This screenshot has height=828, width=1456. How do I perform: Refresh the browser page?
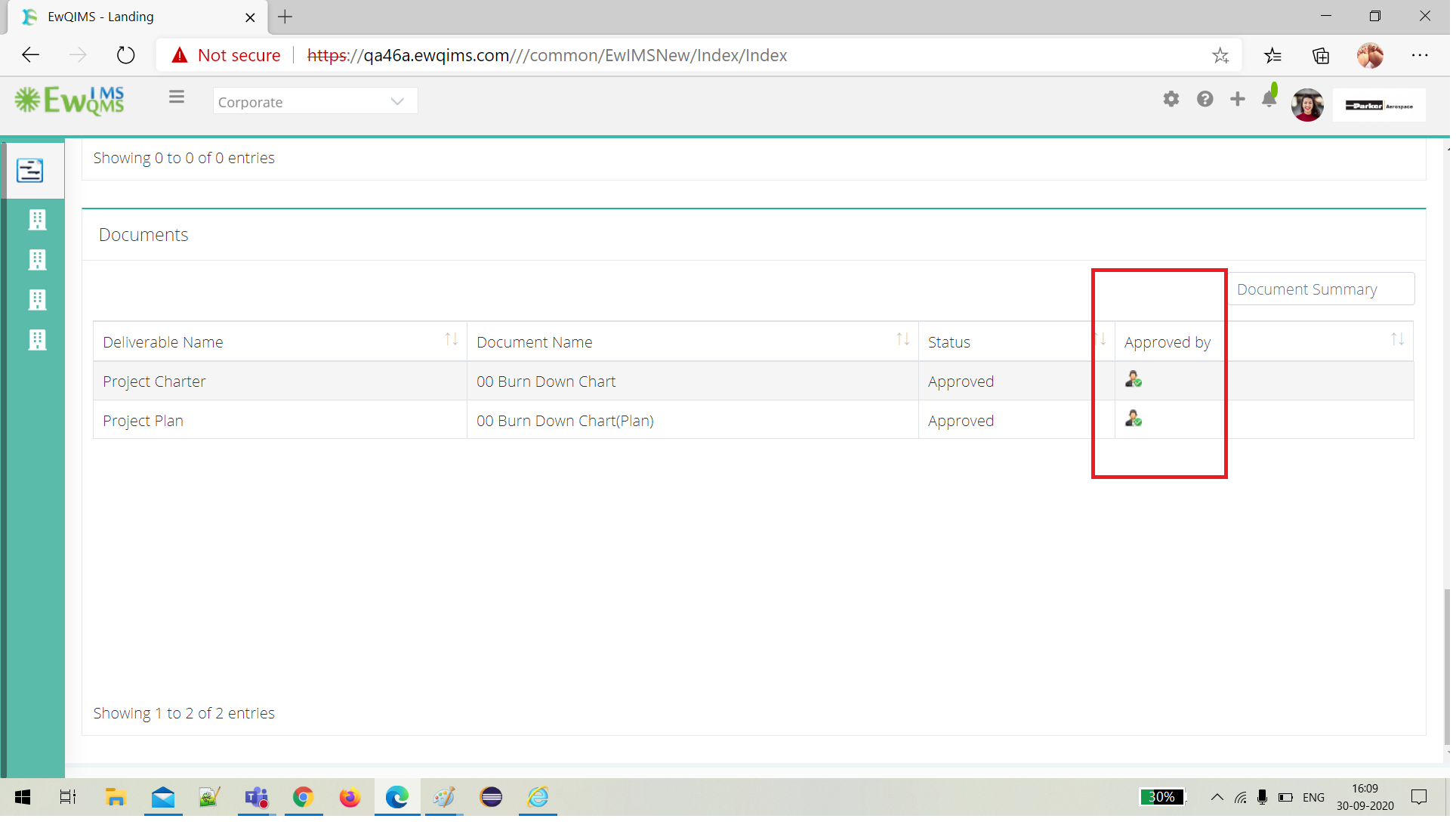(x=126, y=55)
